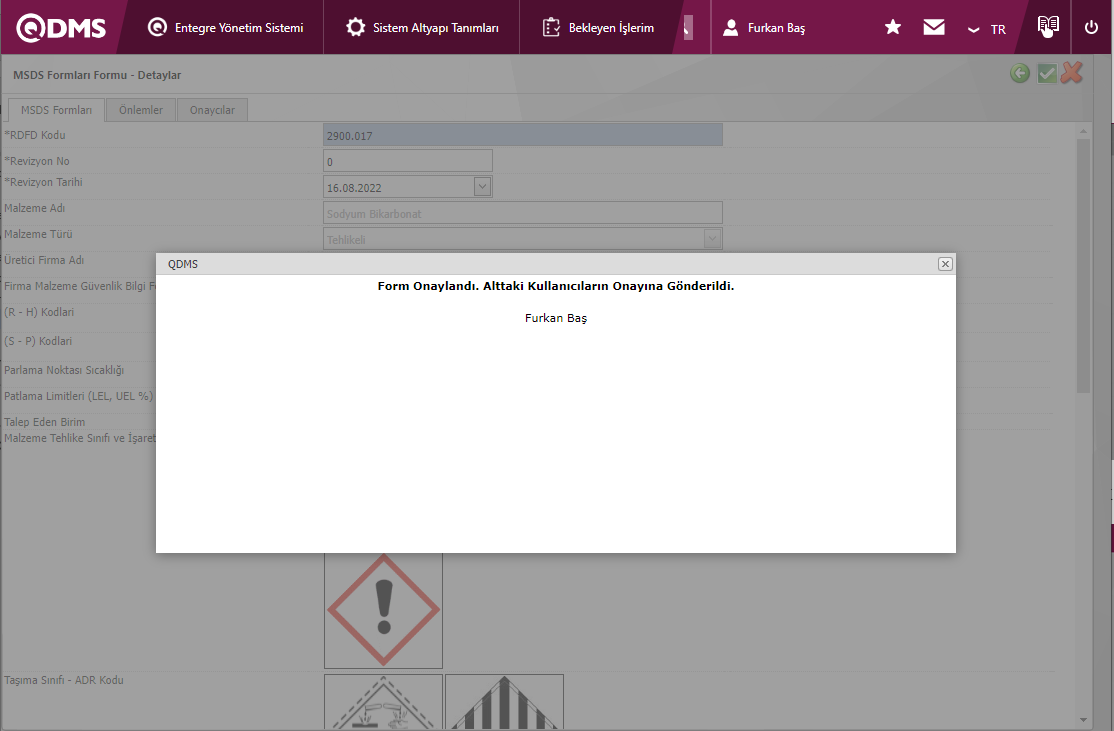Switch to the Onaycılar tab

212,110
